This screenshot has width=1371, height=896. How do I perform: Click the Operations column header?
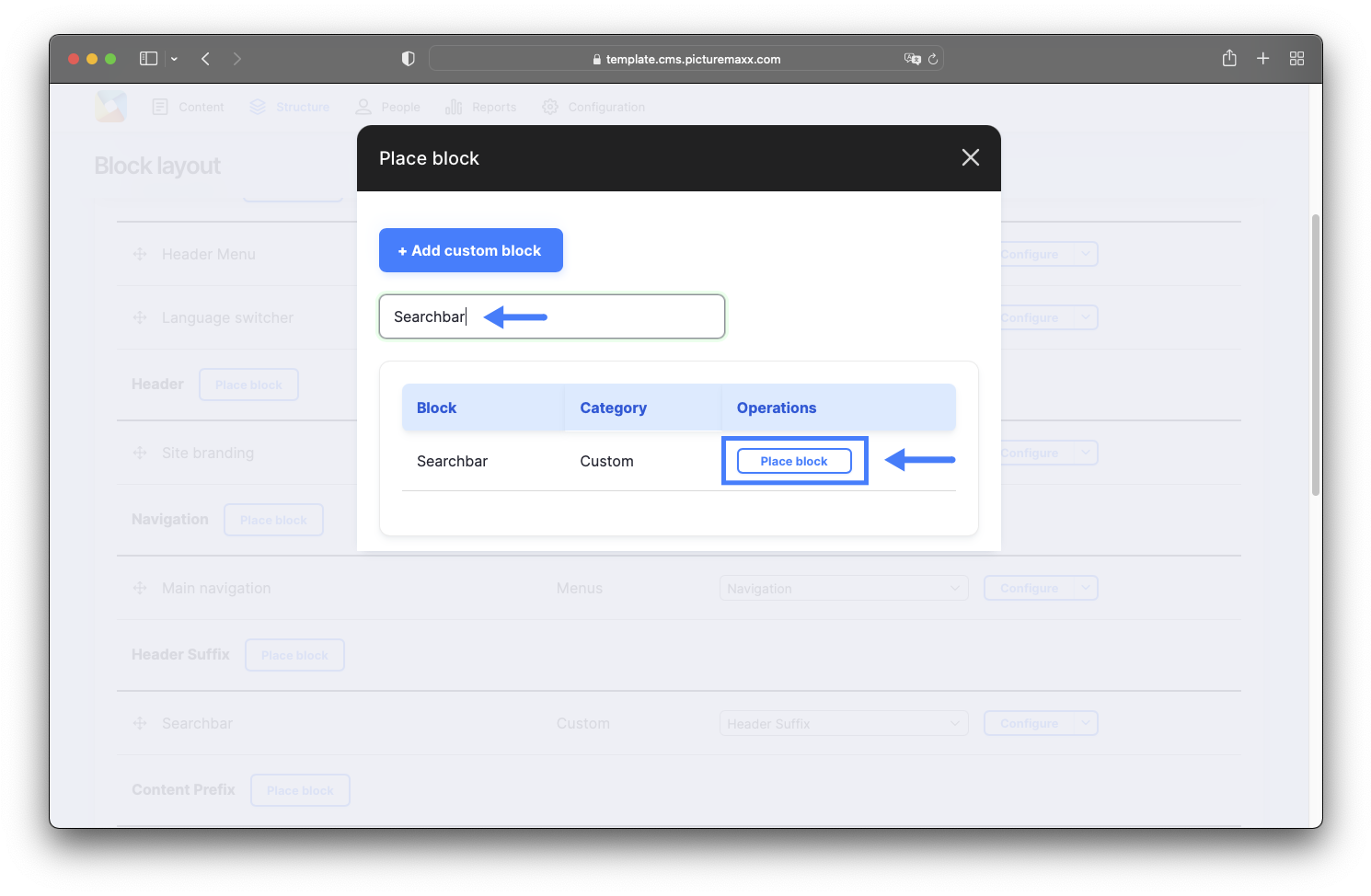777,408
